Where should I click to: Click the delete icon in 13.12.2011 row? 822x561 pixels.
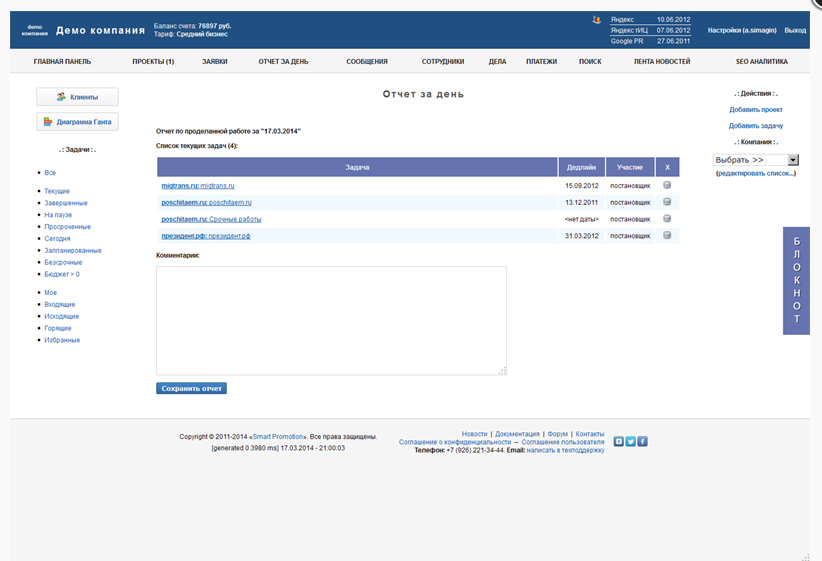pyautogui.click(x=667, y=202)
